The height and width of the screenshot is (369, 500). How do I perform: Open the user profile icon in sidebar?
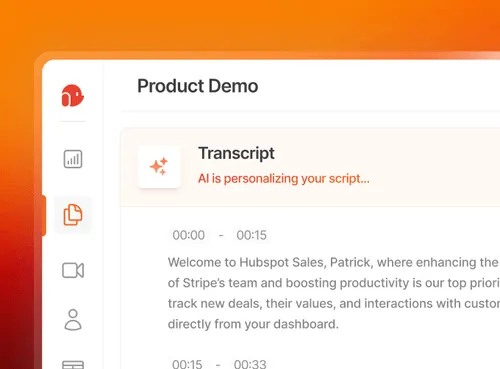pyautogui.click(x=73, y=320)
